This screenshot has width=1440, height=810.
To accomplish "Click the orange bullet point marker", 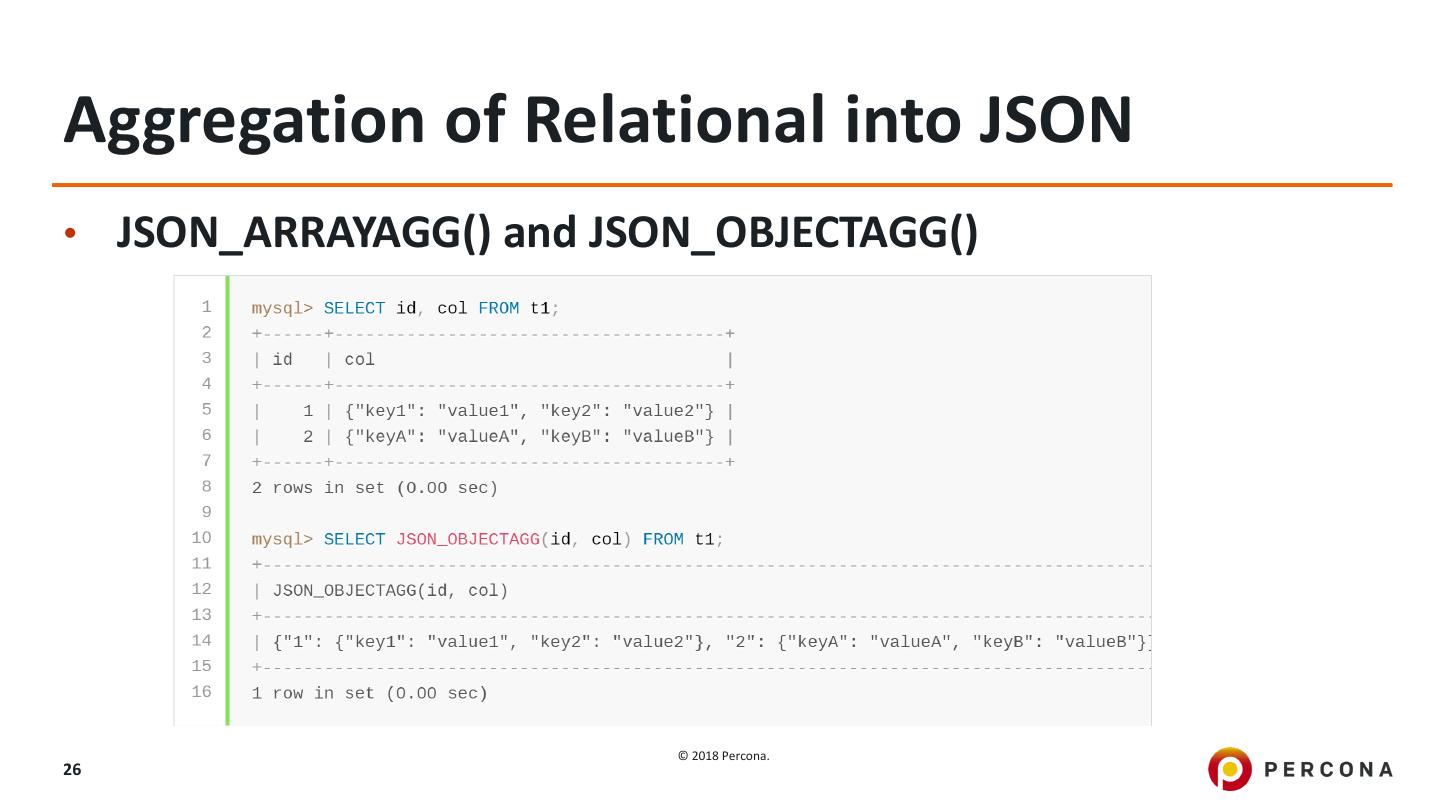I will coord(70,234).
